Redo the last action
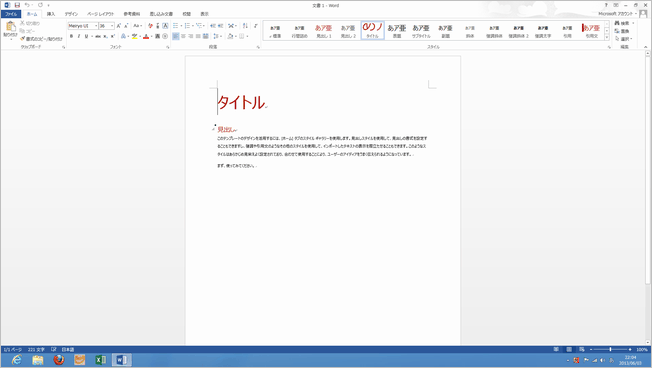Viewport: 652px width, 368px height. click(x=40, y=5)
